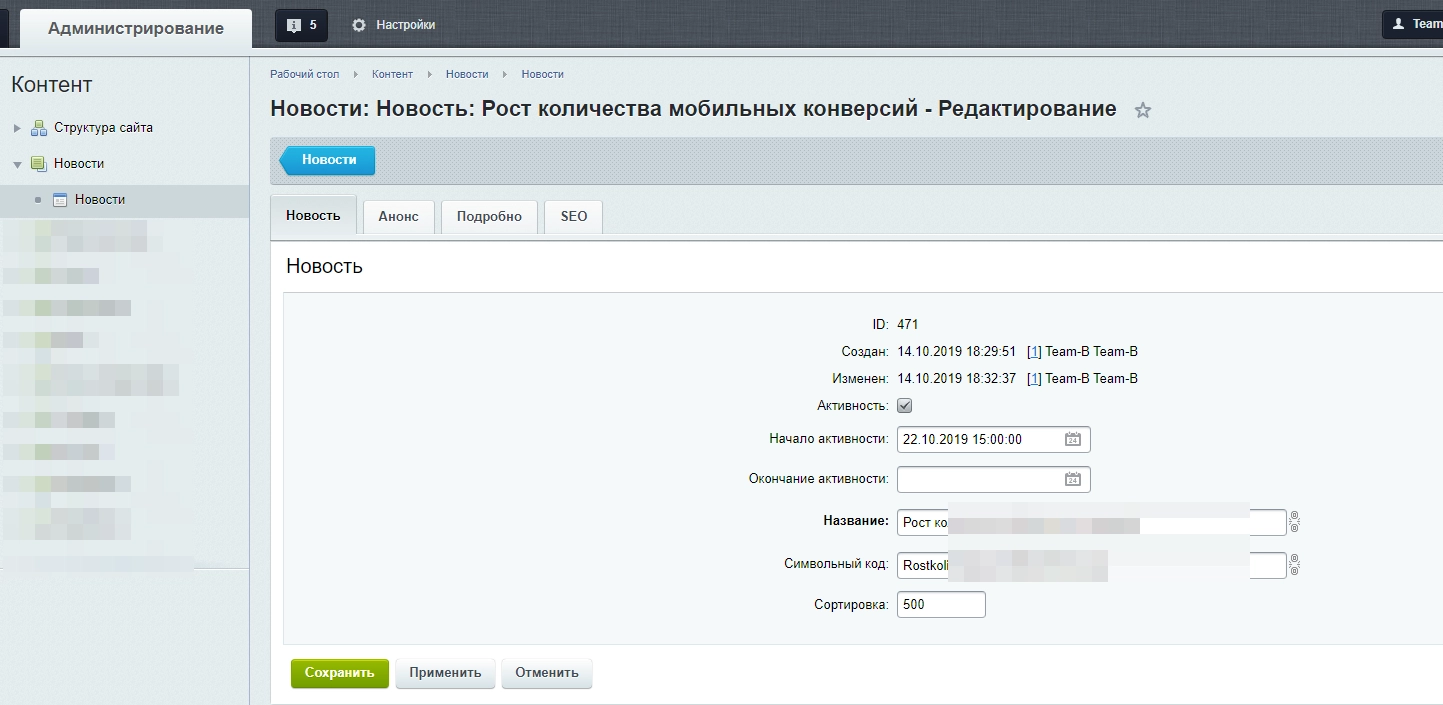Open calendar picker for Начало активности
1443x705 pixels.
coord(1072,440)
